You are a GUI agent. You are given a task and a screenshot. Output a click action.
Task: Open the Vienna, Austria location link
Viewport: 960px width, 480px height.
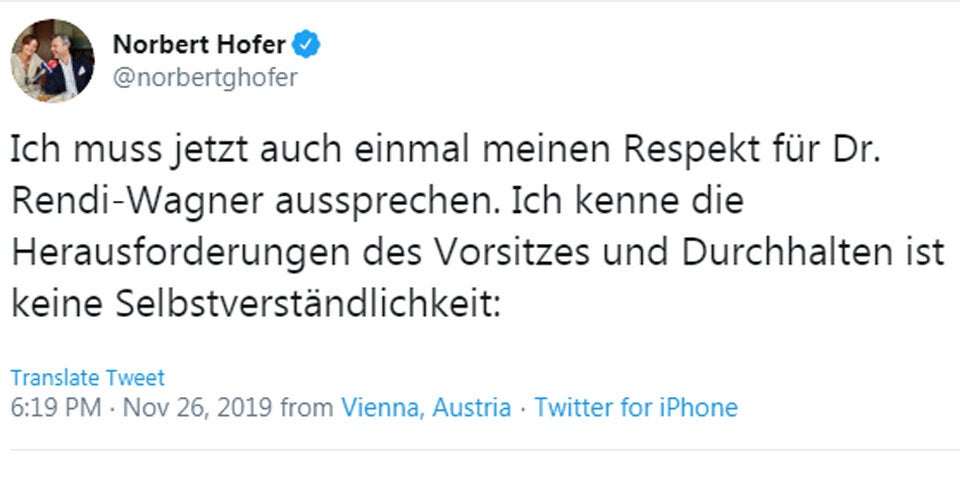pos(426,408)
